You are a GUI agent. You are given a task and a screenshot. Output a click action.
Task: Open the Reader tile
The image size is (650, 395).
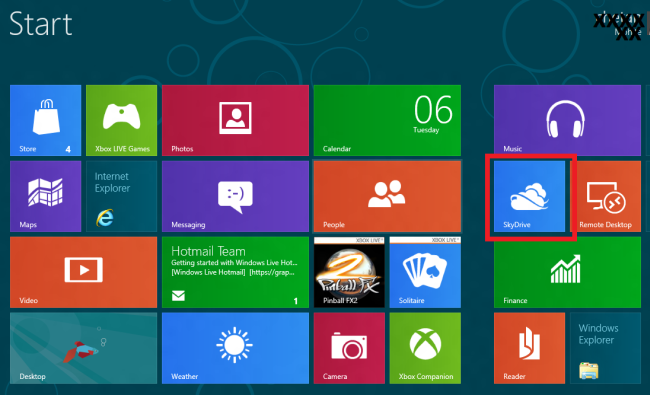[529, 348]
